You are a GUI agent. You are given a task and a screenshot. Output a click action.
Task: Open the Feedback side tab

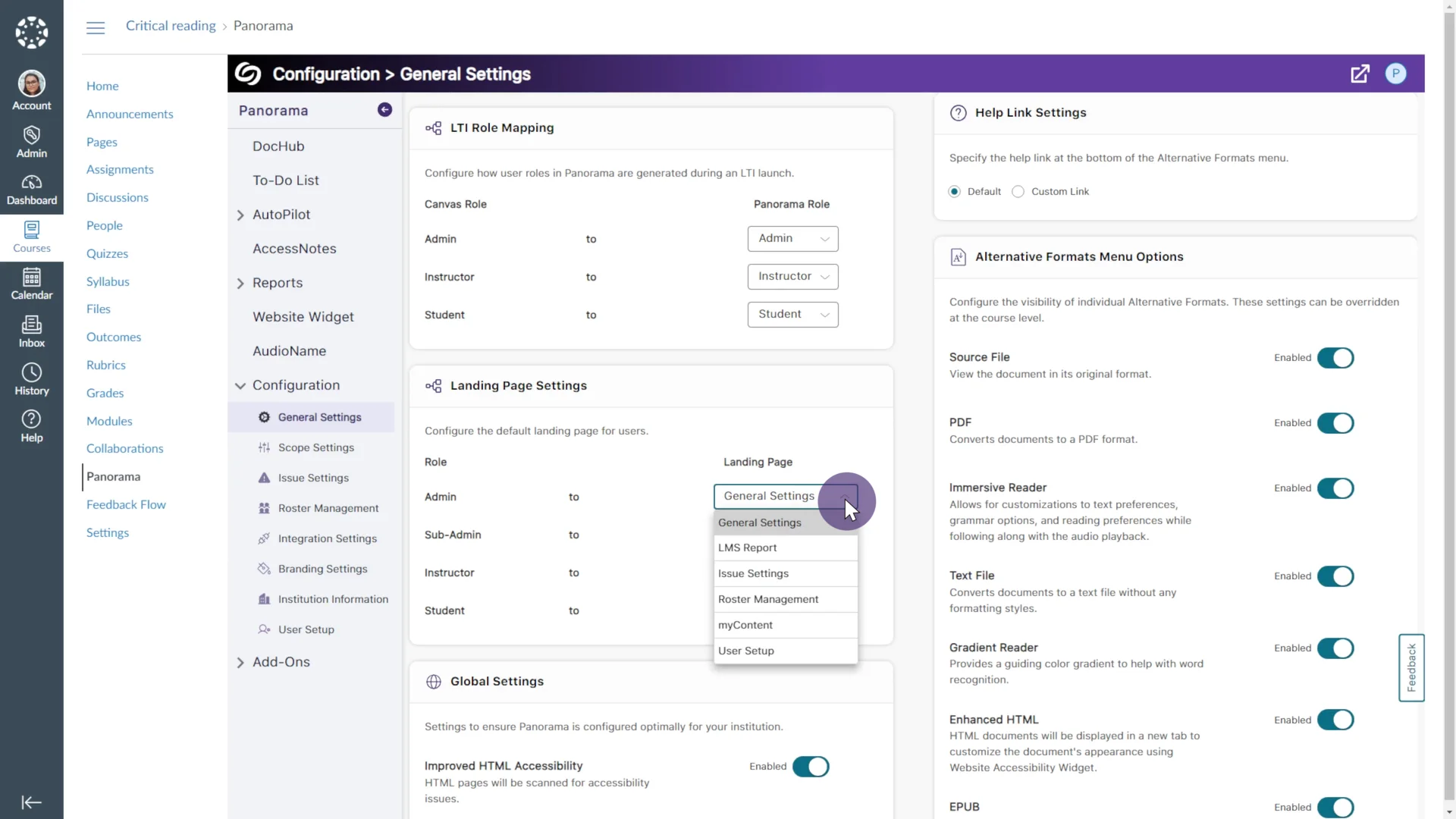point(1411,668)
